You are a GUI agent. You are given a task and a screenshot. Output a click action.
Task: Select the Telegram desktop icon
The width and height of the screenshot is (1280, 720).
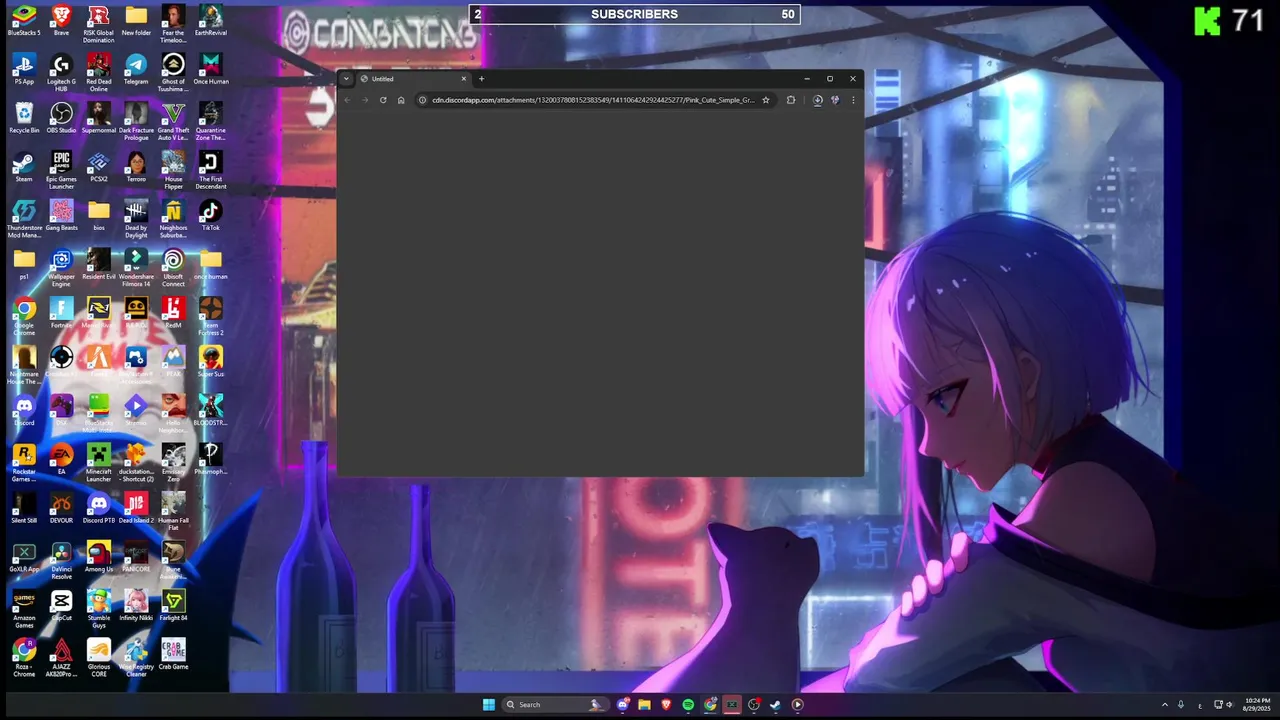[x=136, y=70]
